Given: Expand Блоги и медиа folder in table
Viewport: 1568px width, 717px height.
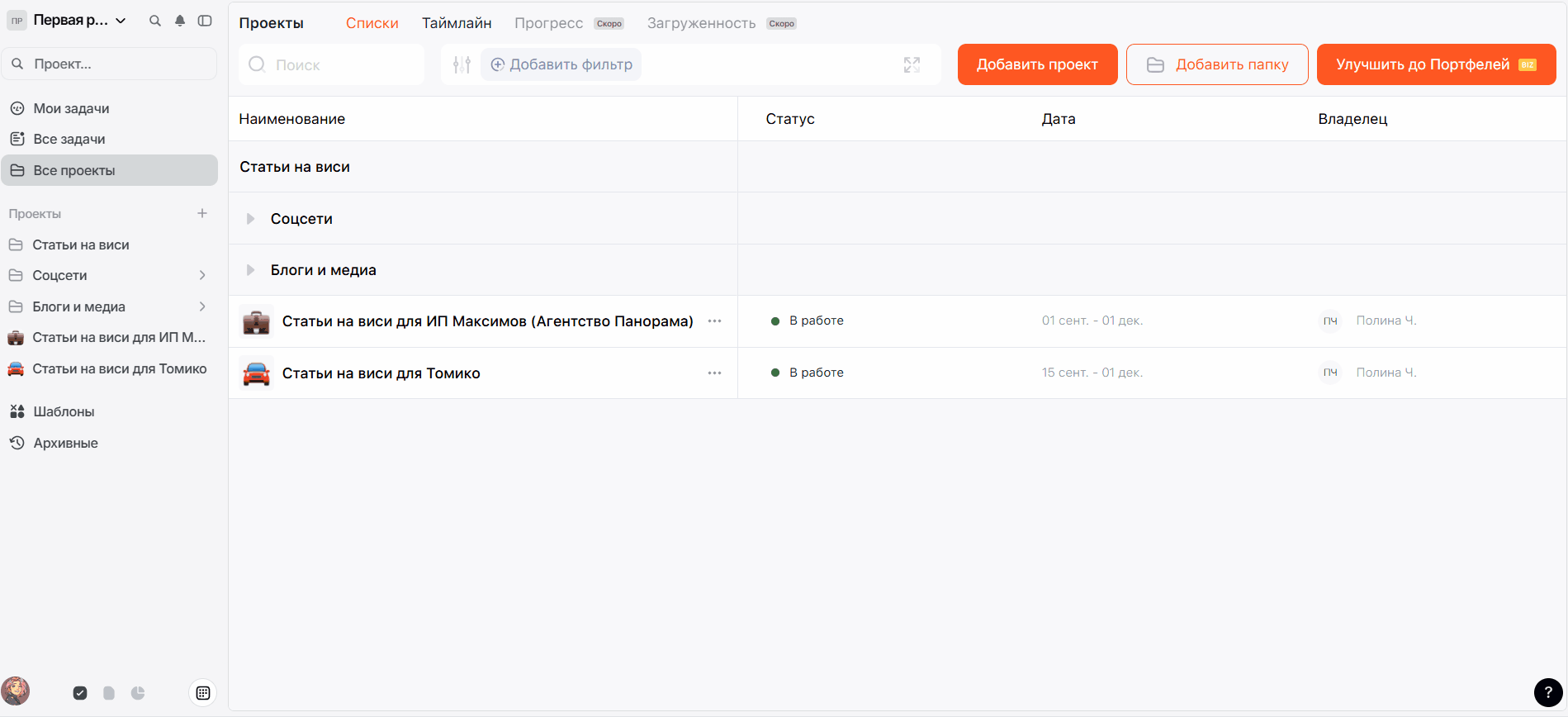Looking at the screenshot, I should pos(250,270).
